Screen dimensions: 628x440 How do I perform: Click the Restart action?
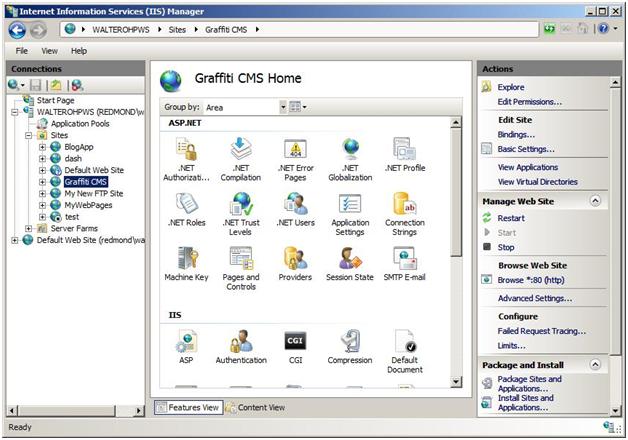pyautogui.click(x=511, y=218)
